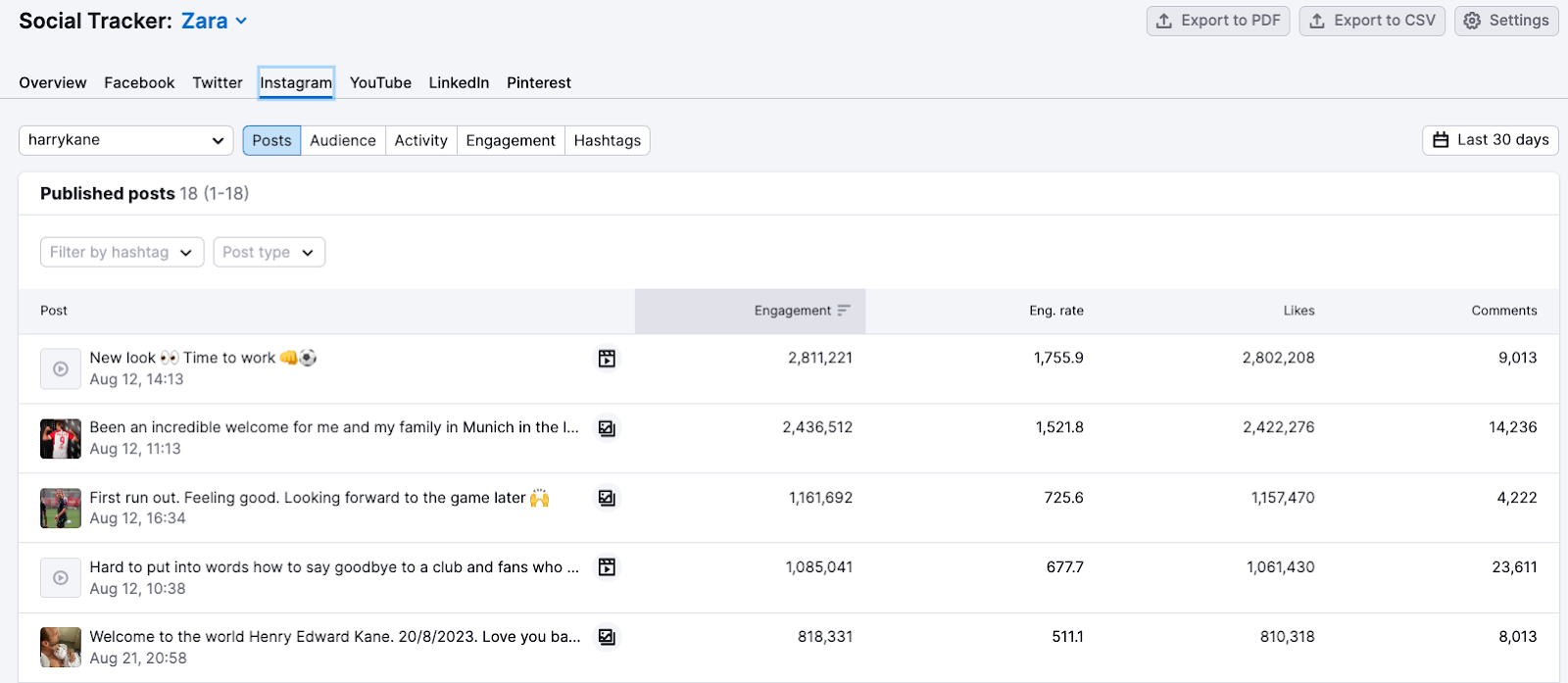Click image icon on Munich welcome post
This screenshot has height=683, width=1568.
tap(607, 428)
